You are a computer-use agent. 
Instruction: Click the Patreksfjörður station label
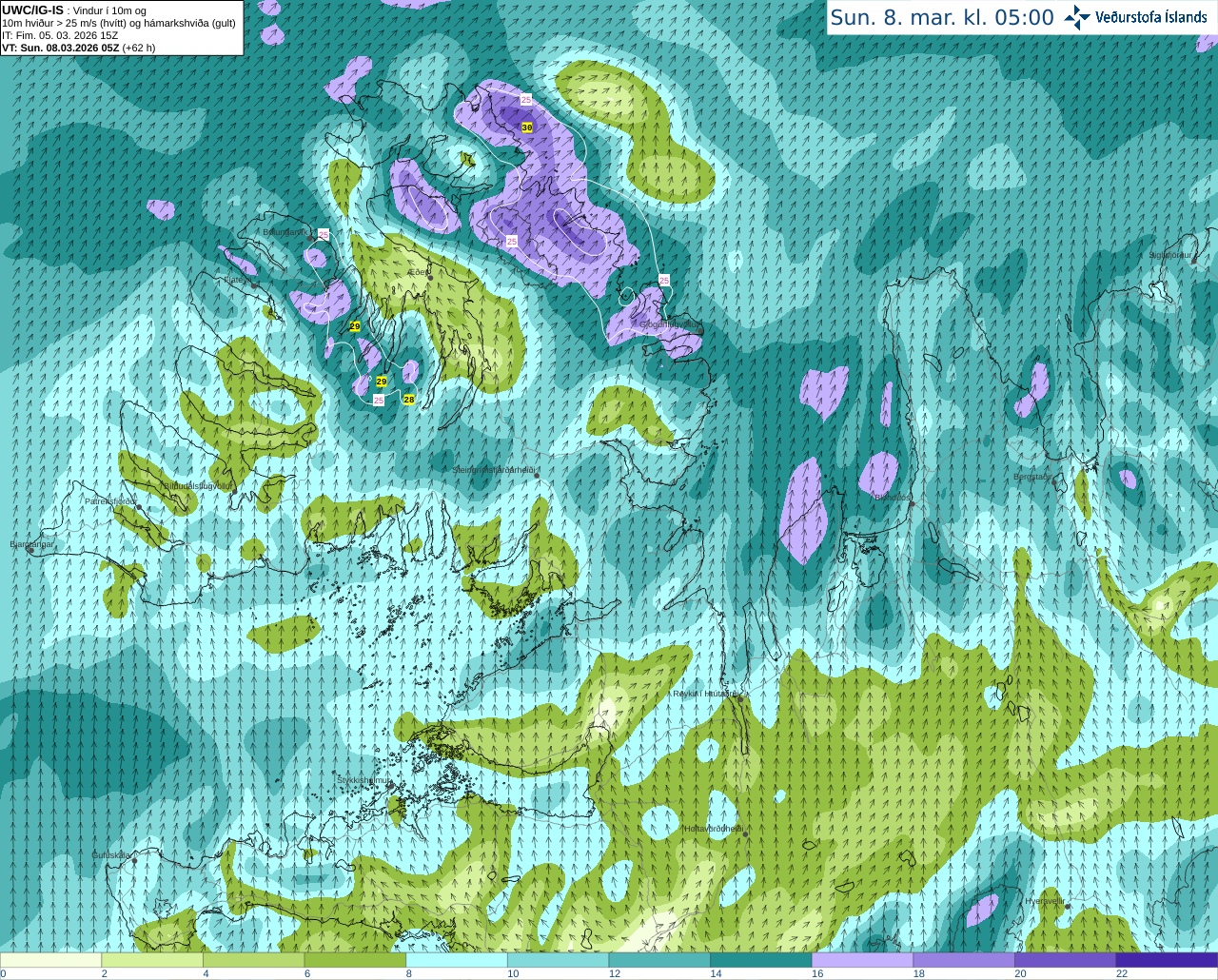click(111, 500)
